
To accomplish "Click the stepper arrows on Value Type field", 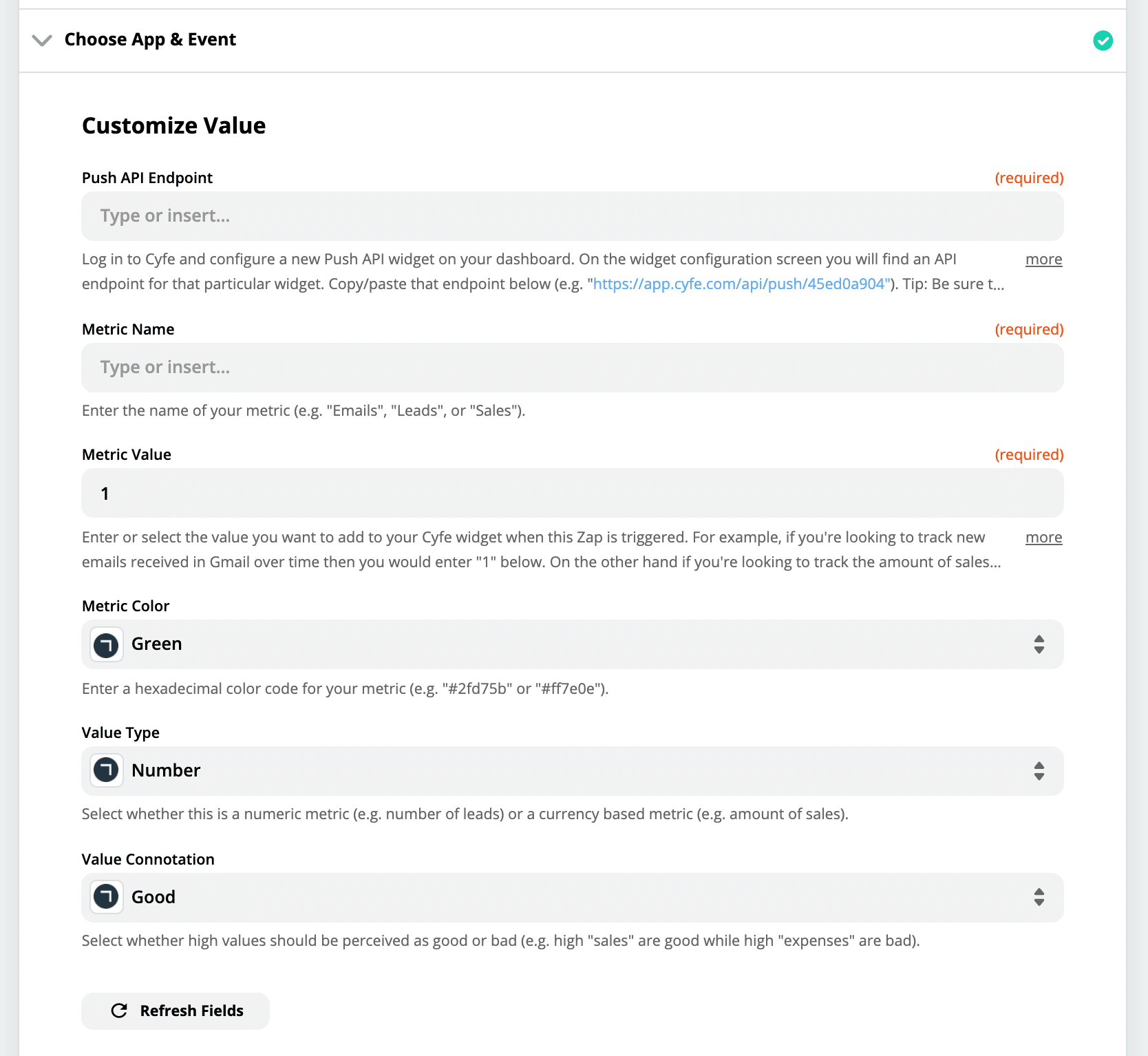I will [x=1039, y=771].
